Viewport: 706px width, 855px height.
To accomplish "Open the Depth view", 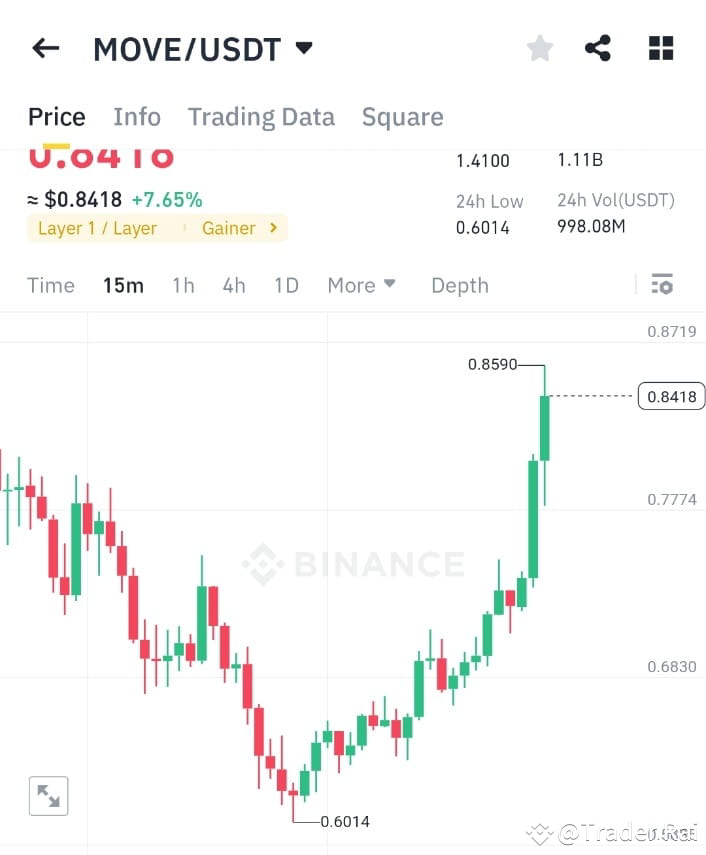I will tap(460, 285).
